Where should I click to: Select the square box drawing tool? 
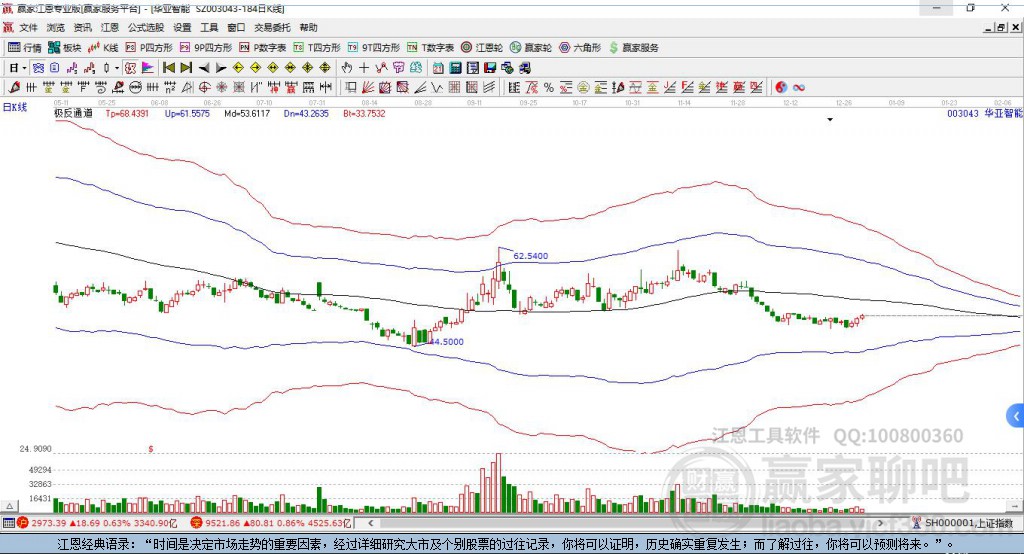click(350, 87)
